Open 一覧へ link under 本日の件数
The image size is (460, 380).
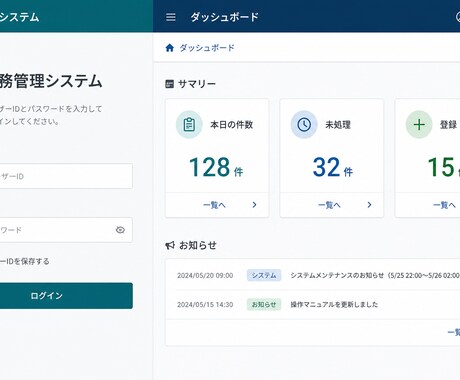pyautogui.click(x=214, y=205)
